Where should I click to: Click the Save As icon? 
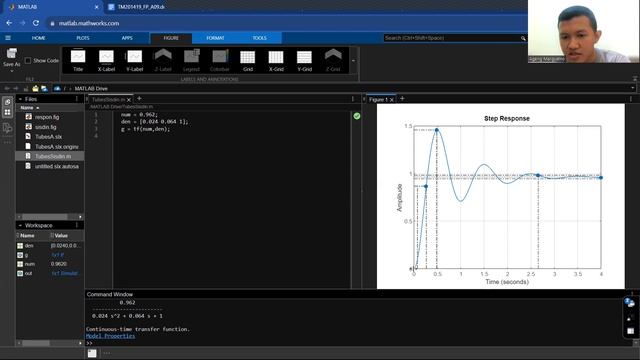[x=11, y=53]
